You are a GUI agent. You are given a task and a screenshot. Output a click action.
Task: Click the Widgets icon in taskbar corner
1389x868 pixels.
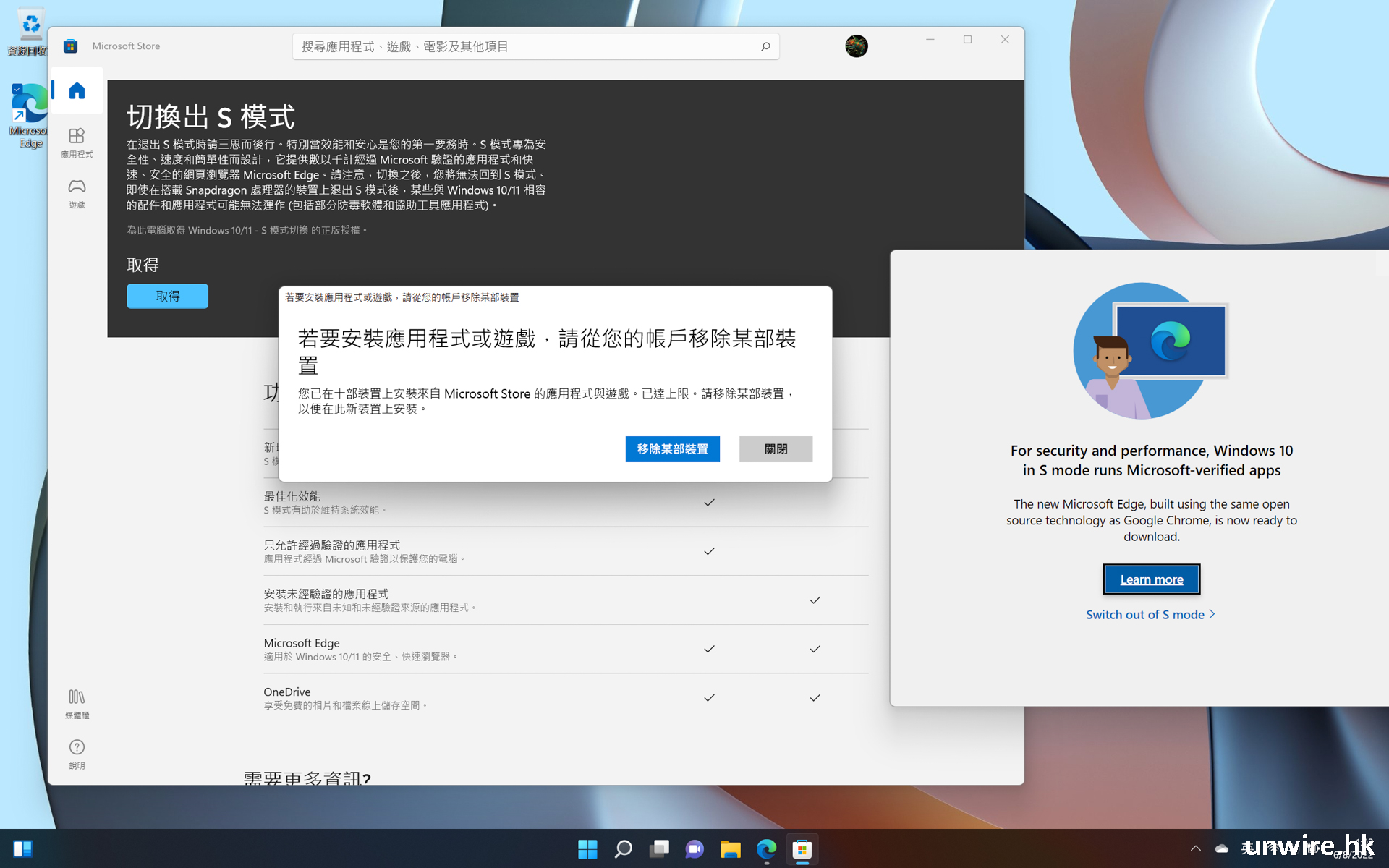(x=23, y=848)
